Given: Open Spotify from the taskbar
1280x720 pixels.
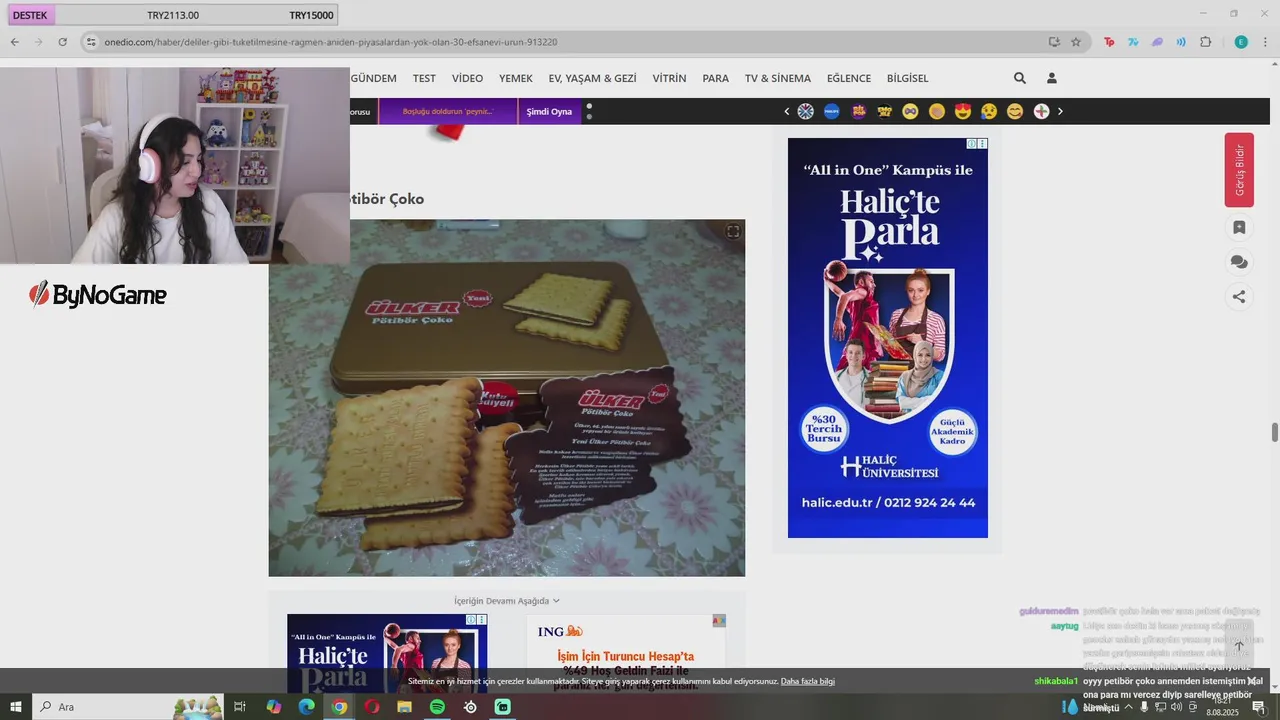Looking at the screenshot, I should click(x=437, y=707).
